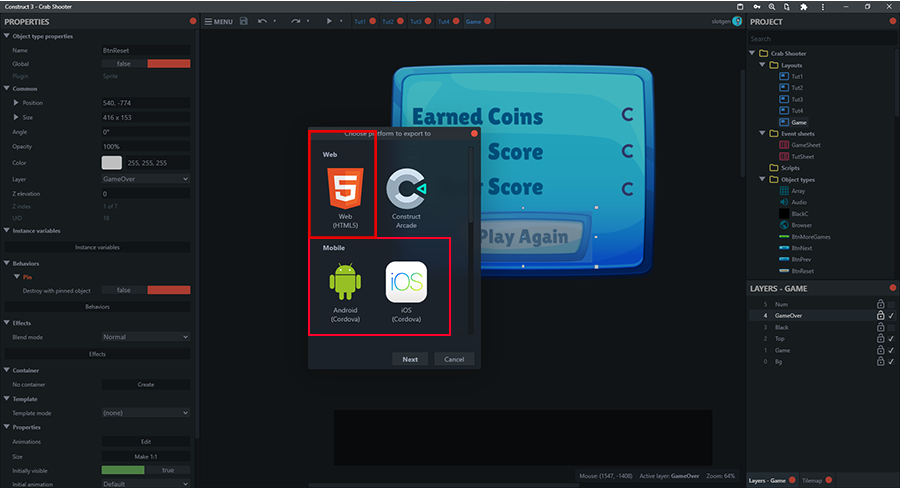Toggle lock on the Num layer

[880, 304]
